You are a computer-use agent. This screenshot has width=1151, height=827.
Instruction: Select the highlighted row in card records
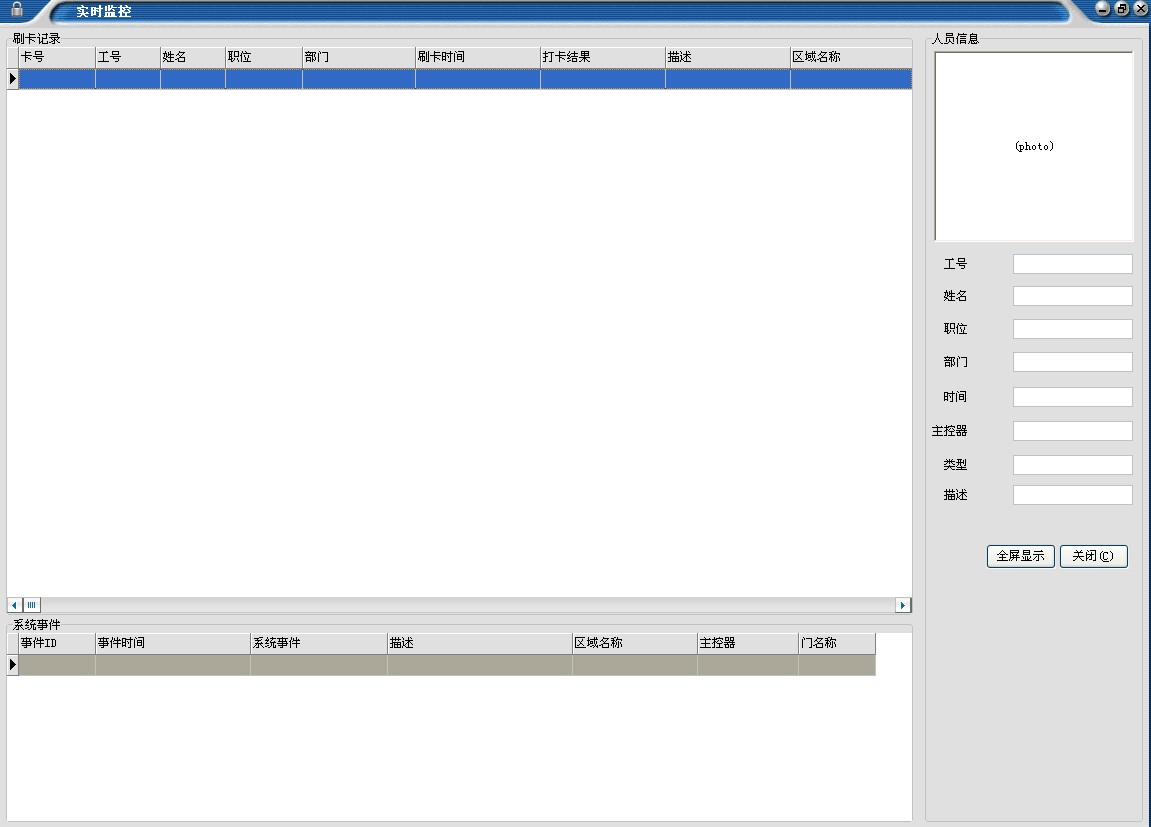click(464, 78)
